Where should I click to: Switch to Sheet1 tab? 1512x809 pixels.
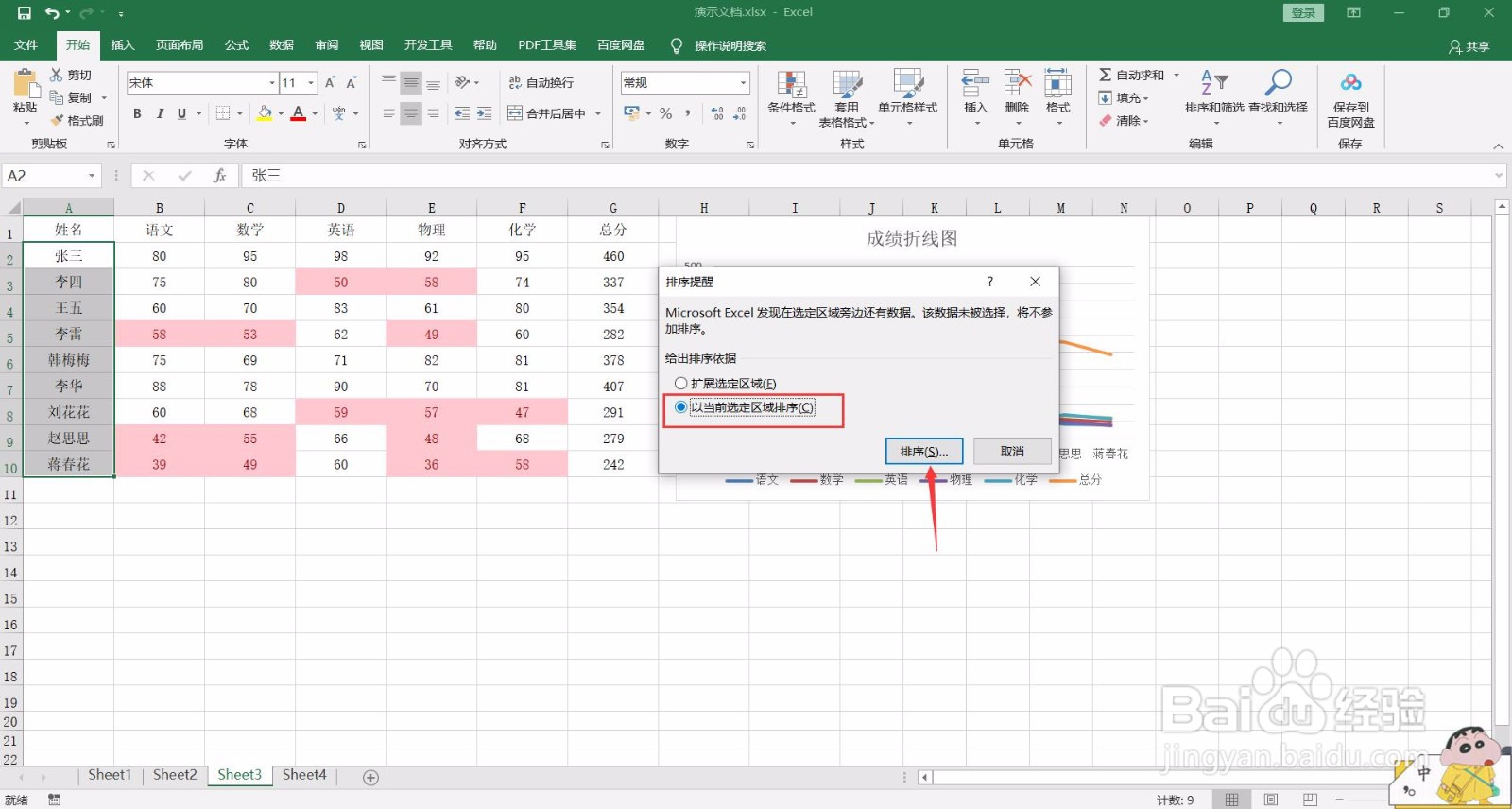pos(110,775)
